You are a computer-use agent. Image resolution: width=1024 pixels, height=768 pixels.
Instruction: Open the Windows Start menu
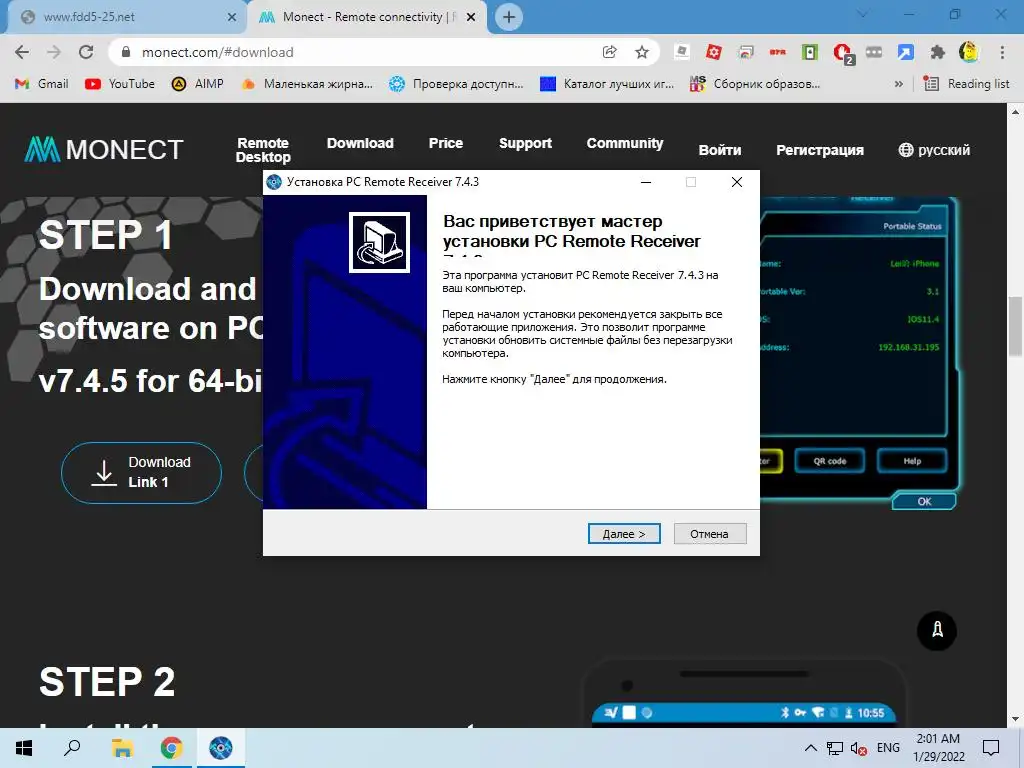24,748
